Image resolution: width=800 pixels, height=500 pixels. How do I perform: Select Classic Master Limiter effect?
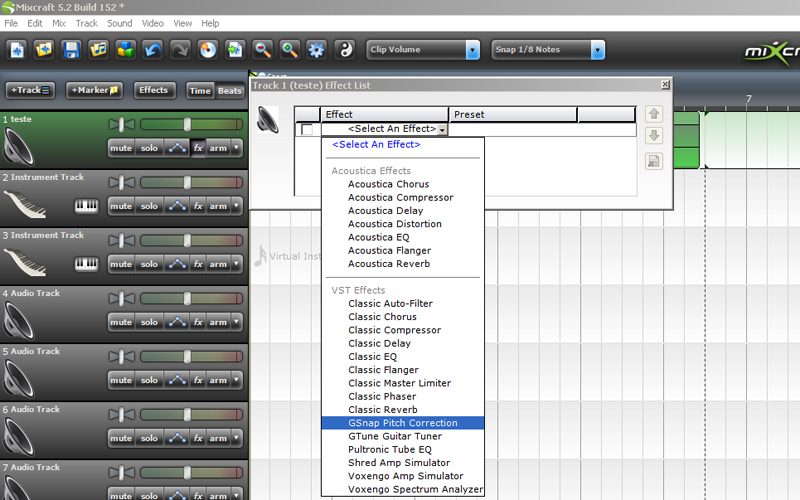pos(399,383)
